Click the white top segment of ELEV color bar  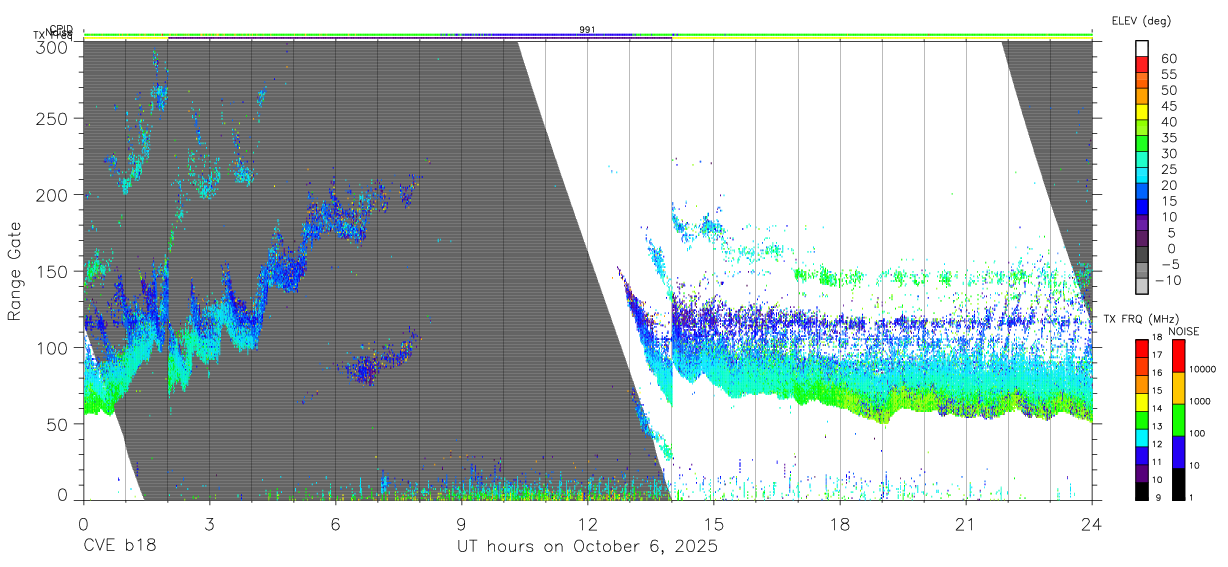coord(1143,49)
